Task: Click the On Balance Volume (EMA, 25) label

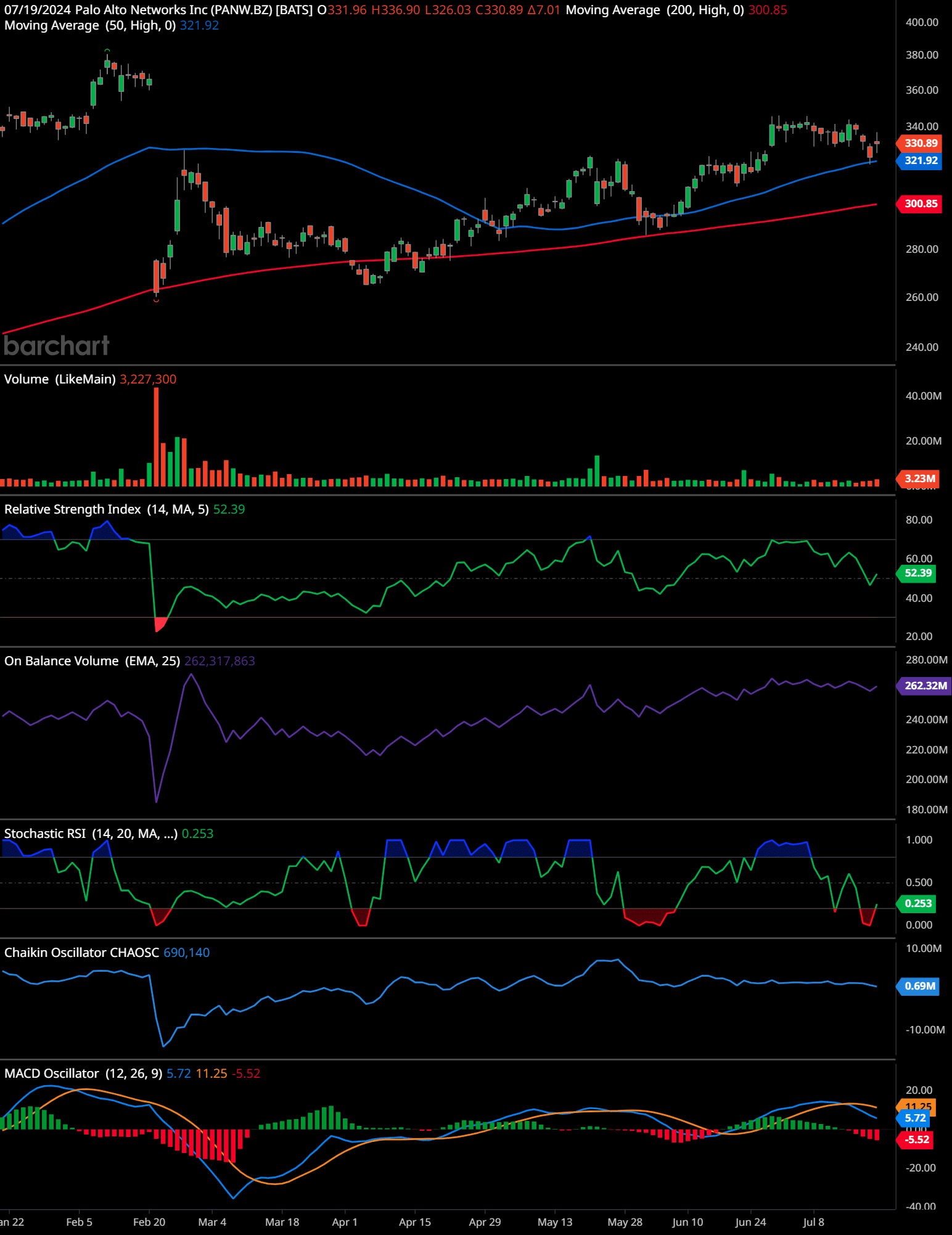Action: [x=92, y=661]
